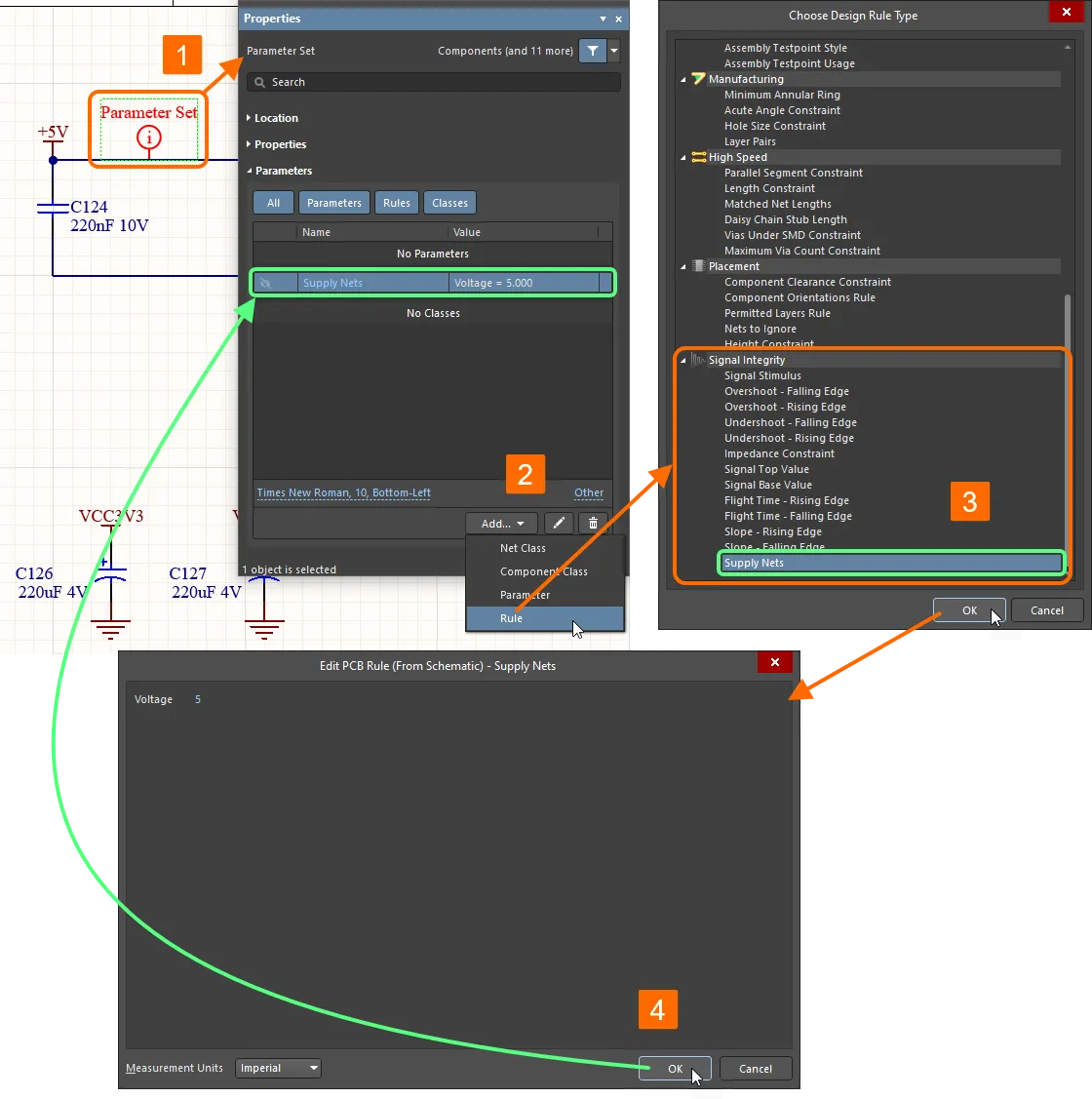Select the All filter tab
The image size is (1092, 1099).
(273, 203)
